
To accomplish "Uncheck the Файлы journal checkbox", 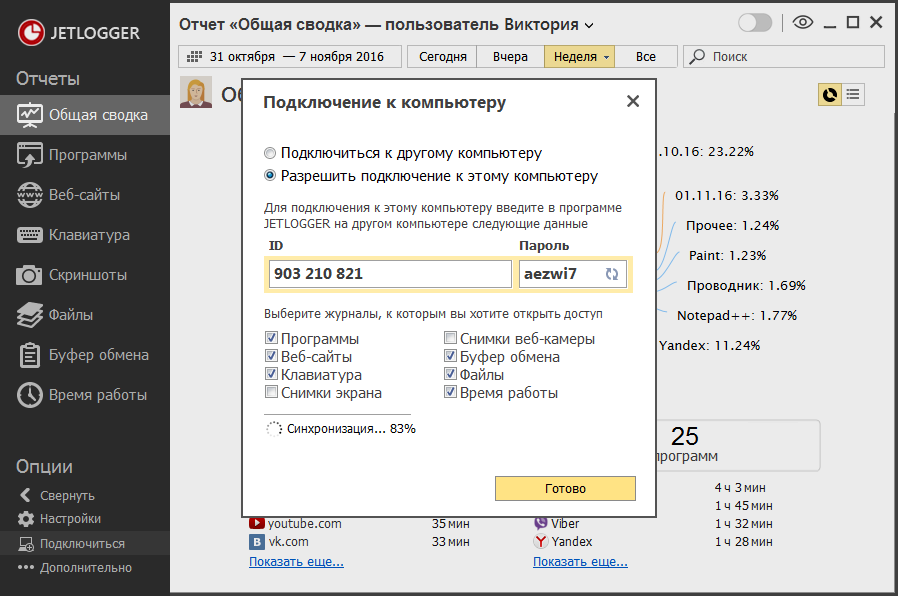I will click(451, 374).
